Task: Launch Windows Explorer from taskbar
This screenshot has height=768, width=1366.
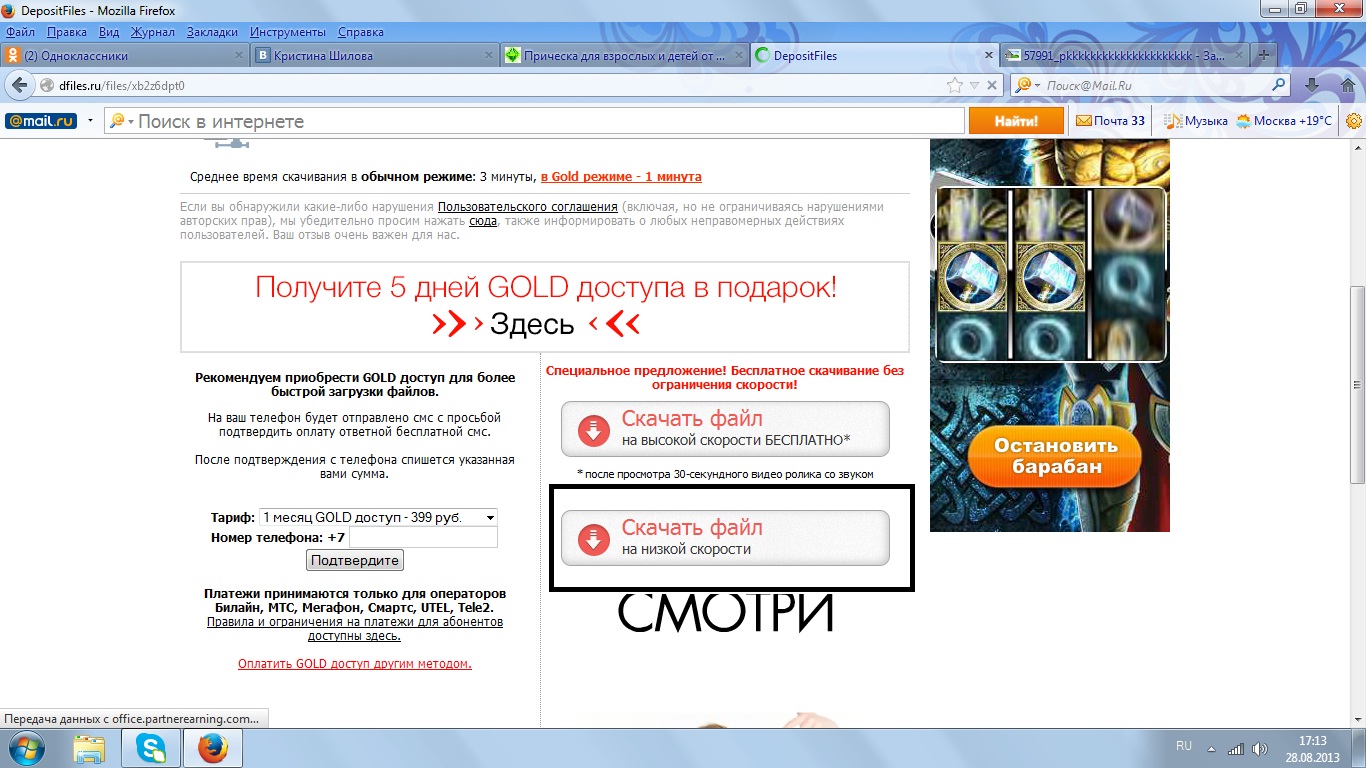Action: pos(89,748)
